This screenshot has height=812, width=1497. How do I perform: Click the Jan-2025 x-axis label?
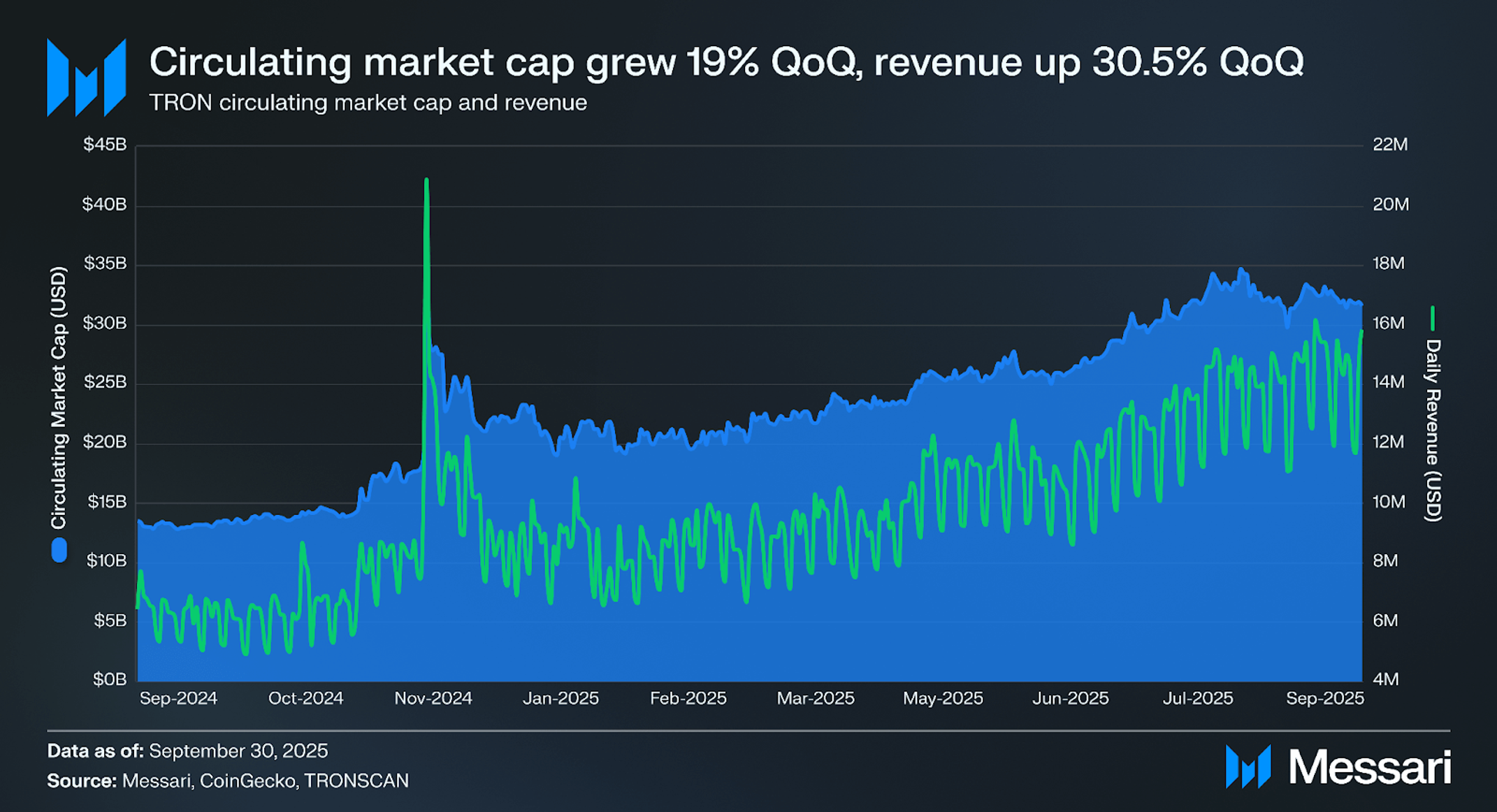[x=561, y=698]
